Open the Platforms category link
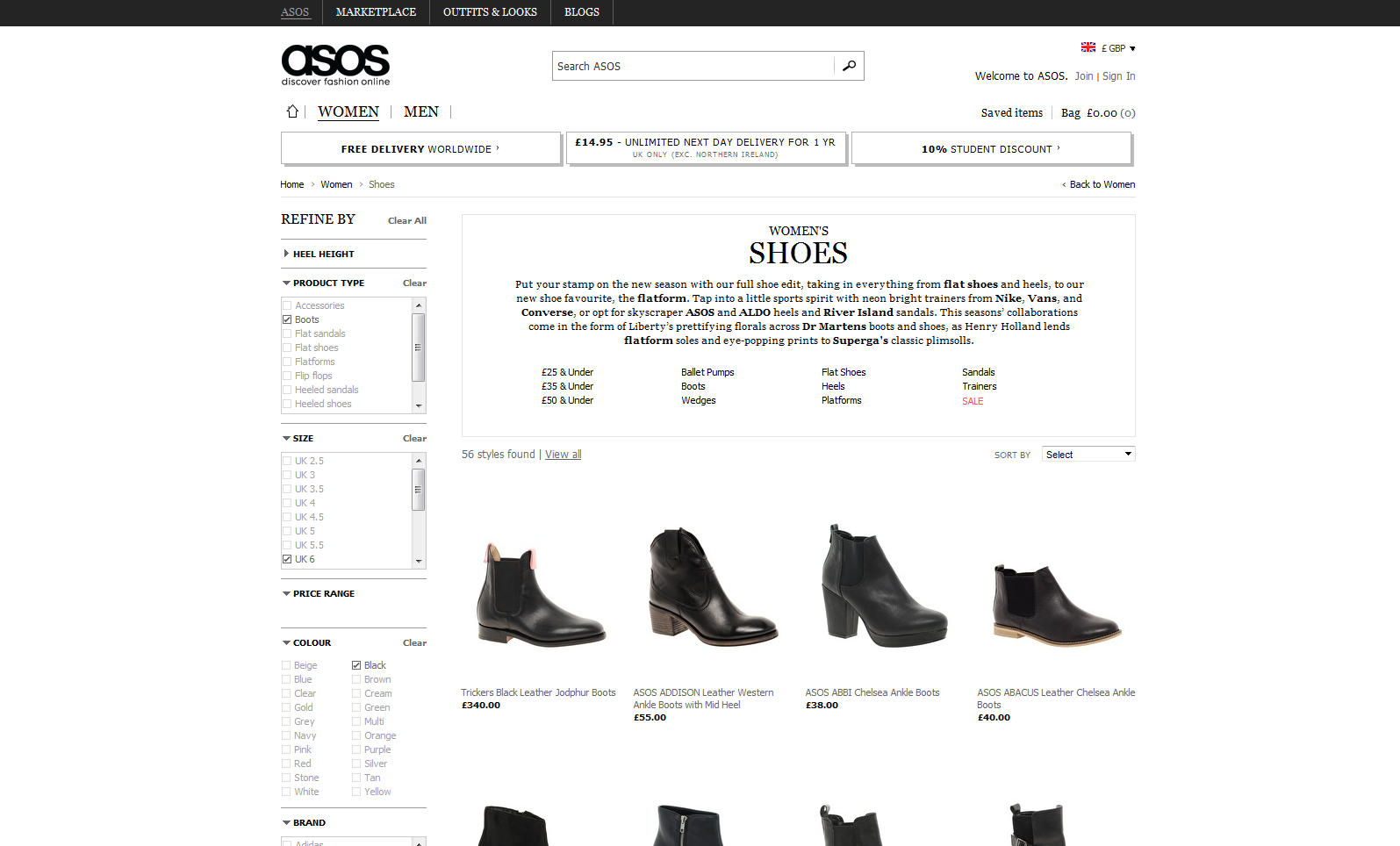The height and width of the screenshot is (846, 1400). [842, 400]
